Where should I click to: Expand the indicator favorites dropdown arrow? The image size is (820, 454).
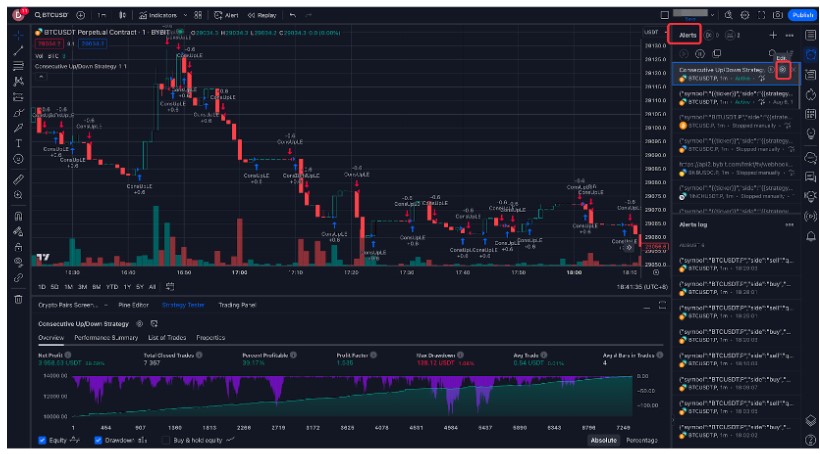tap(185, 15)
